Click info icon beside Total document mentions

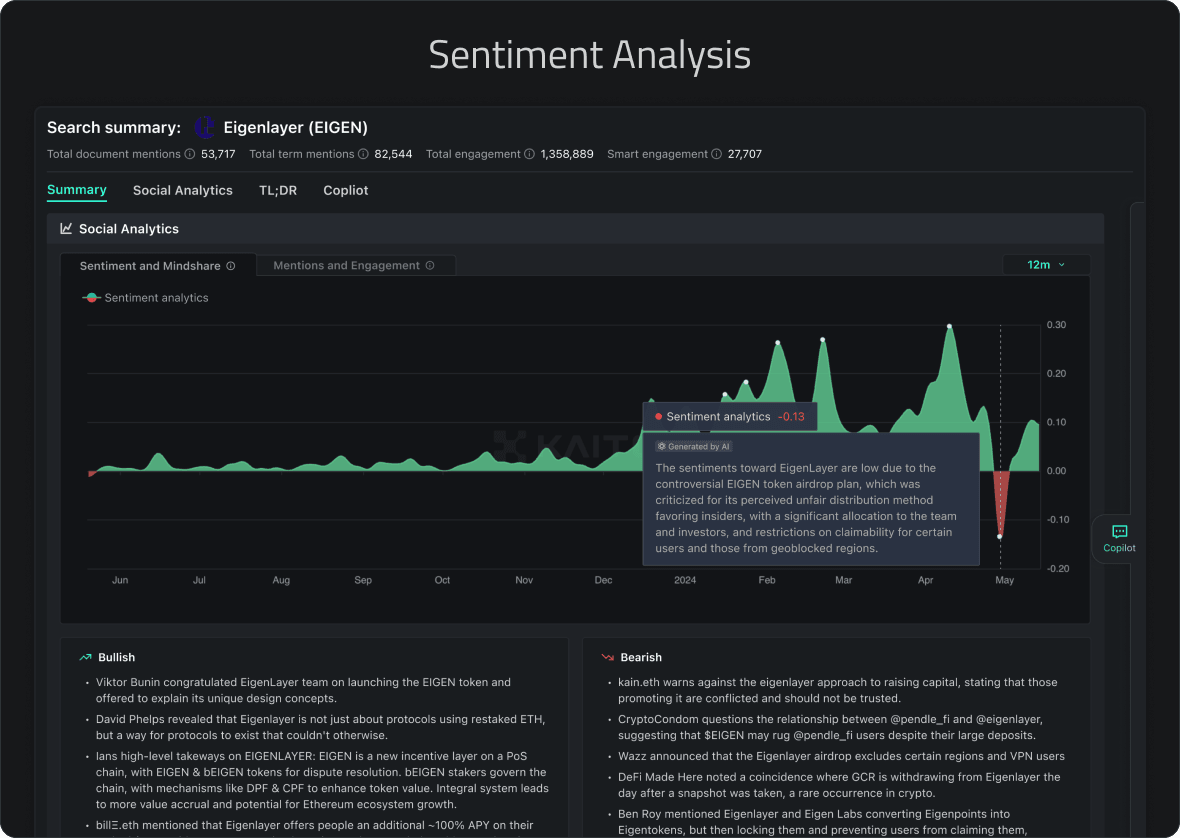coord(190,154)
